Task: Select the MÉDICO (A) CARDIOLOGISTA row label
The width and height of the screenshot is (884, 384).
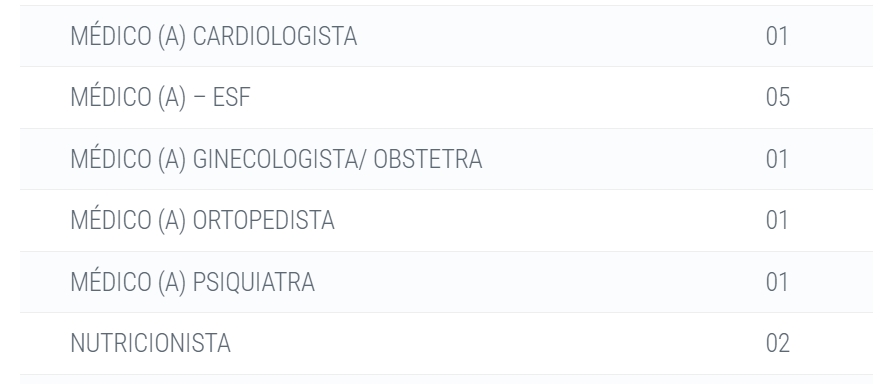Action: point(214,36)
